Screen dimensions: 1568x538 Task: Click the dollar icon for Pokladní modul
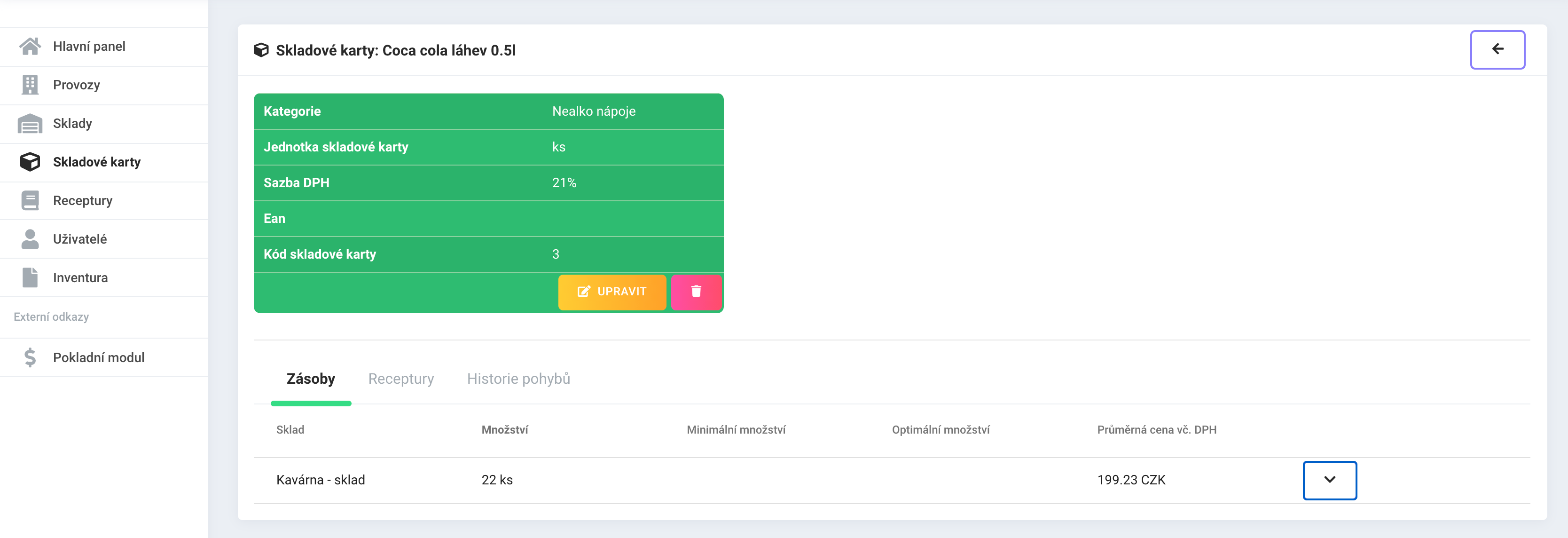(x=30, y=358)
